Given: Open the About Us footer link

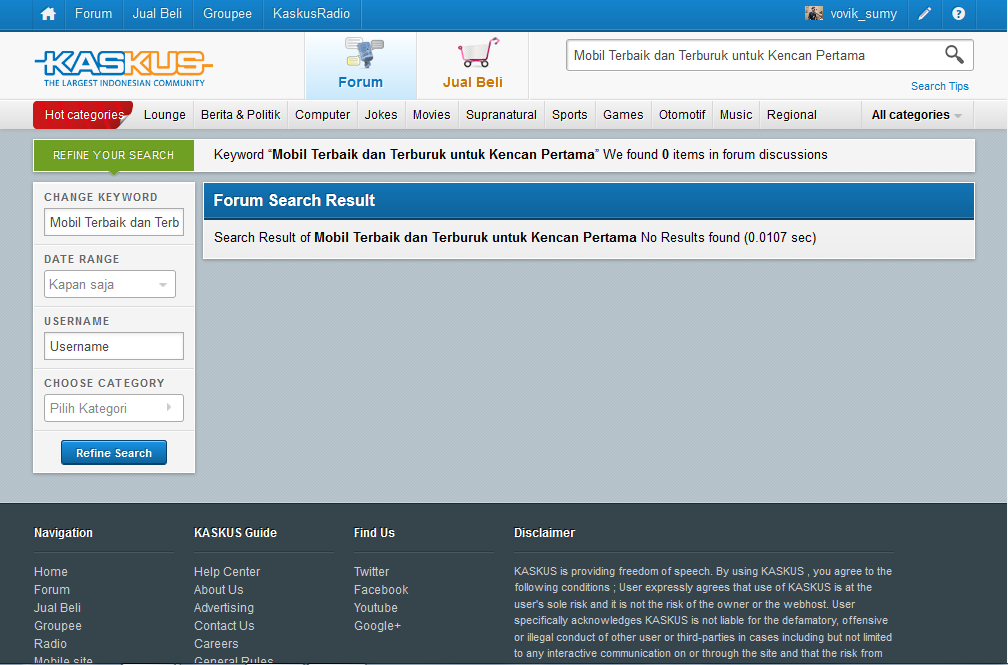Looking at the screenshot, I should (219, 590).
